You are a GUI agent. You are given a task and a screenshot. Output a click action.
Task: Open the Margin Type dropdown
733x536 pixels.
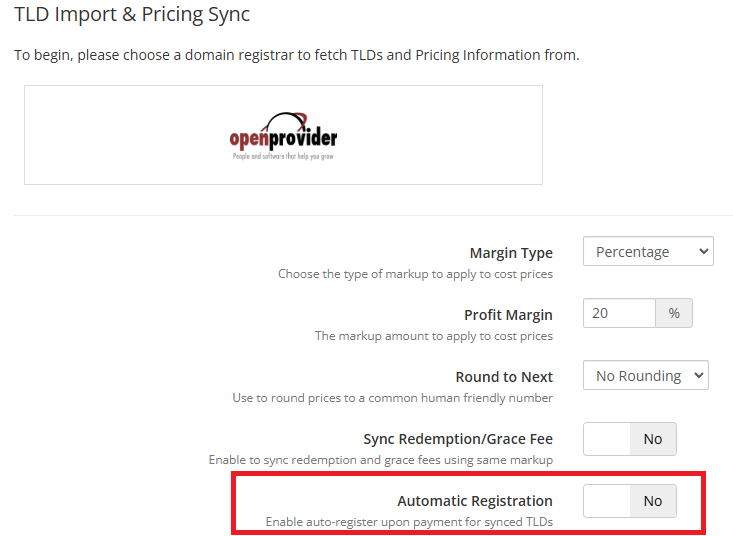point(648,251)
